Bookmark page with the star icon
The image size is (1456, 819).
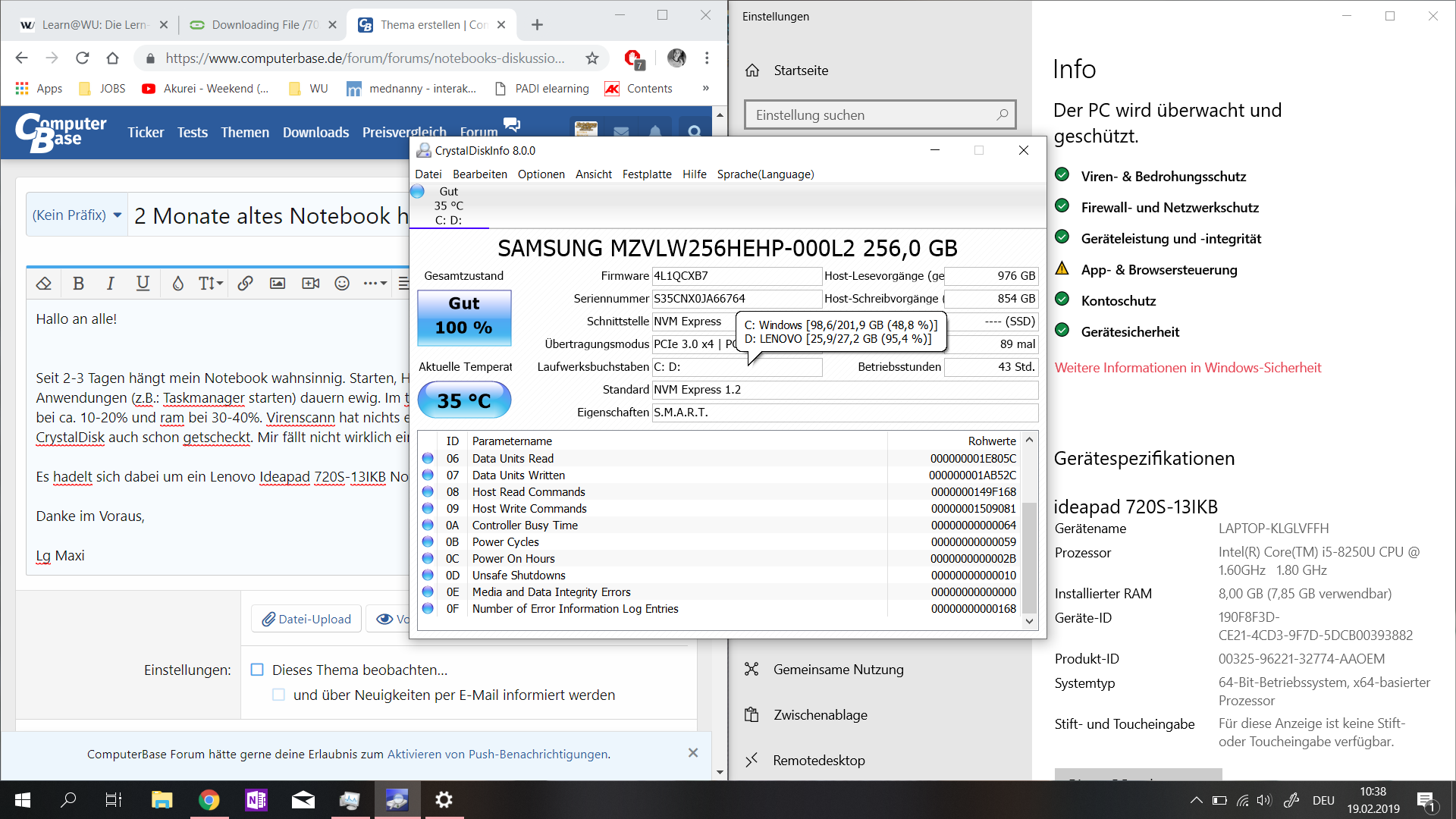click(x=592, y=58)
